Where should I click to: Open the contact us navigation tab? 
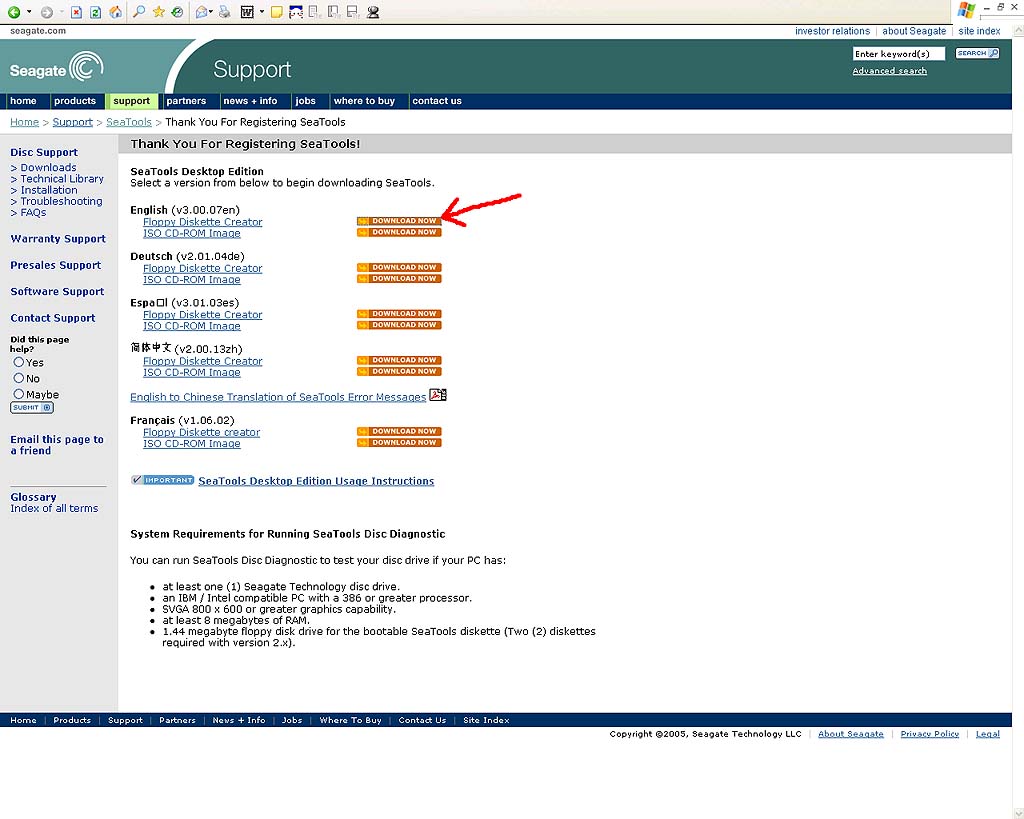[437, 101]
